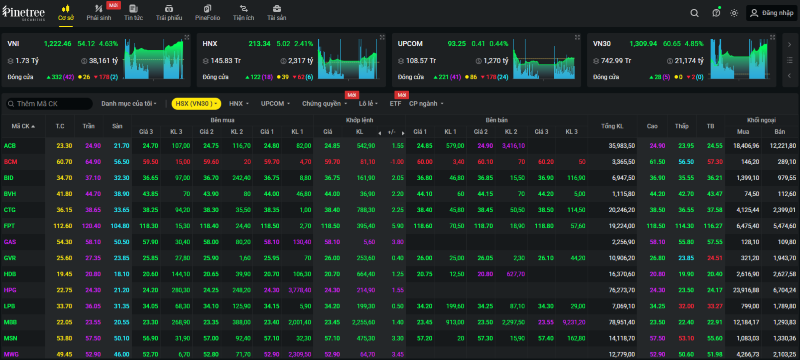The image size is (800, 360).
Task: Expand the HSX (VN30) dropdown
Action: click(196, 104)
